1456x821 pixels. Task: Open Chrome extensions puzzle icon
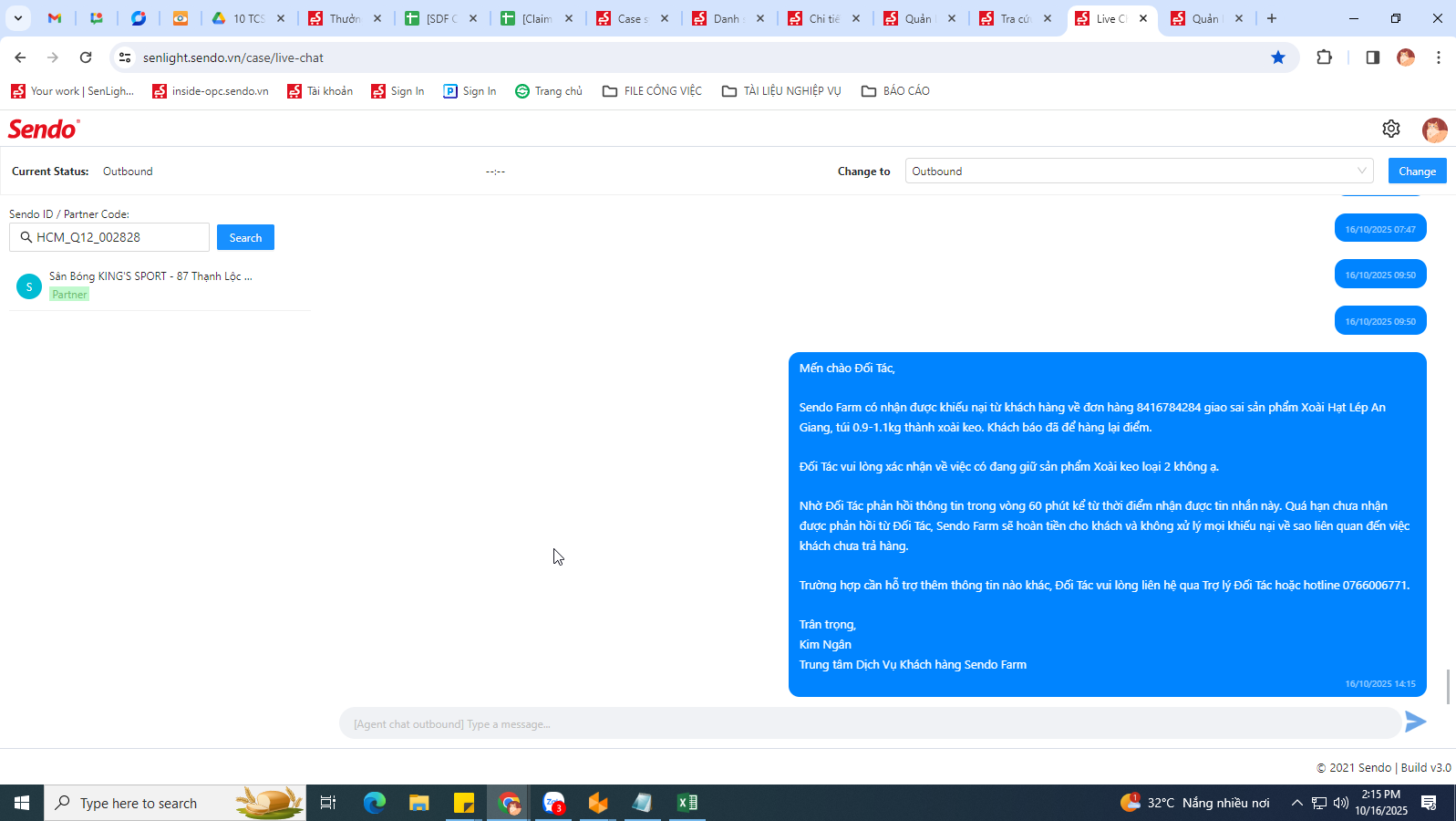[1325, 57]
